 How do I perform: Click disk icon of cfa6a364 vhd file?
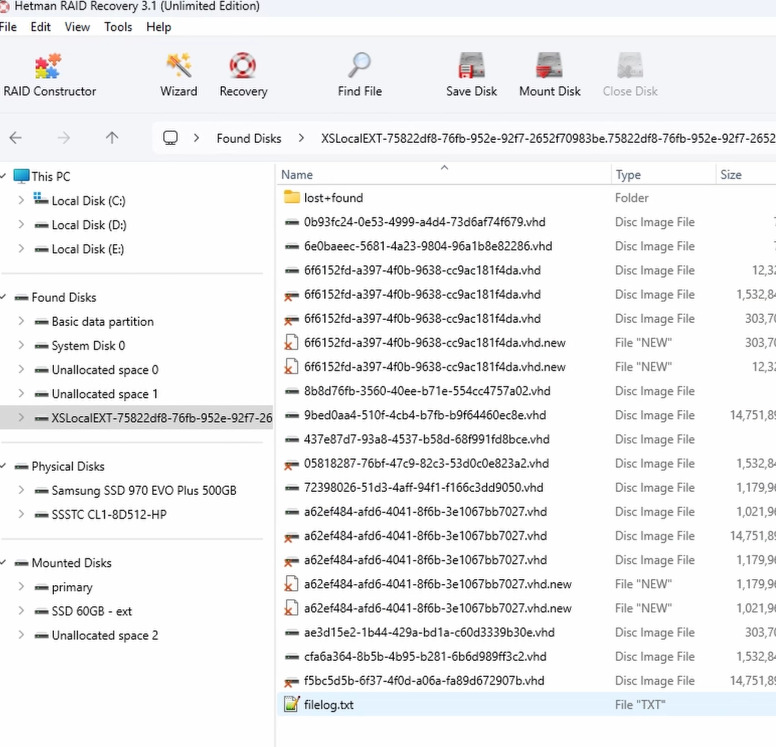coord(292,657)
